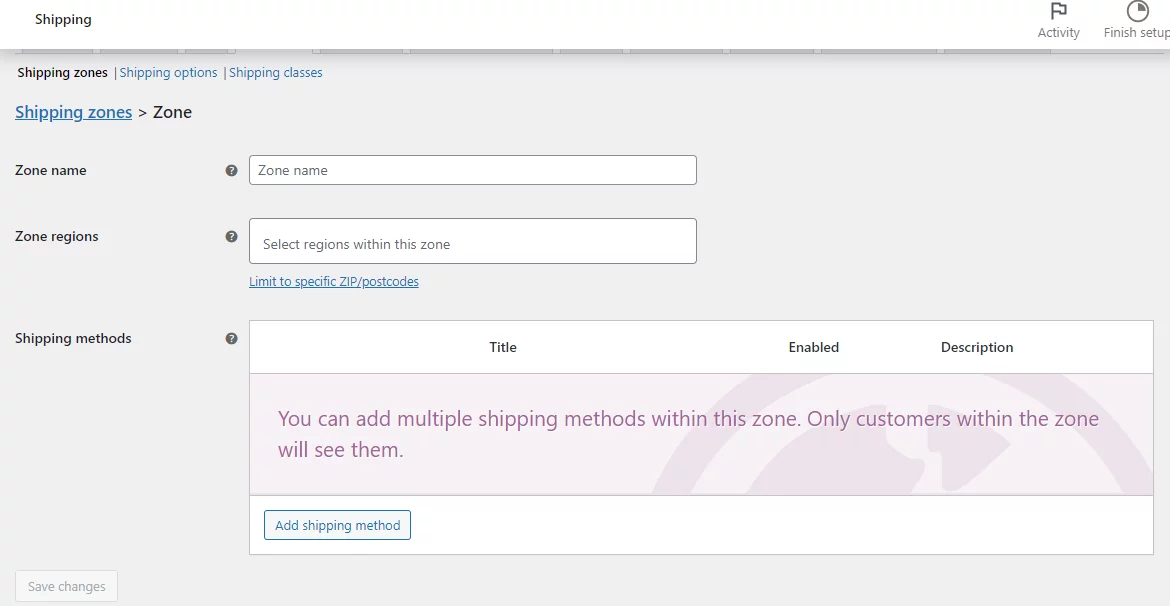This screenshot has height=606, width=1170.
Task: Switch to the Shipping zones subtab
Action: click(62, 73)
